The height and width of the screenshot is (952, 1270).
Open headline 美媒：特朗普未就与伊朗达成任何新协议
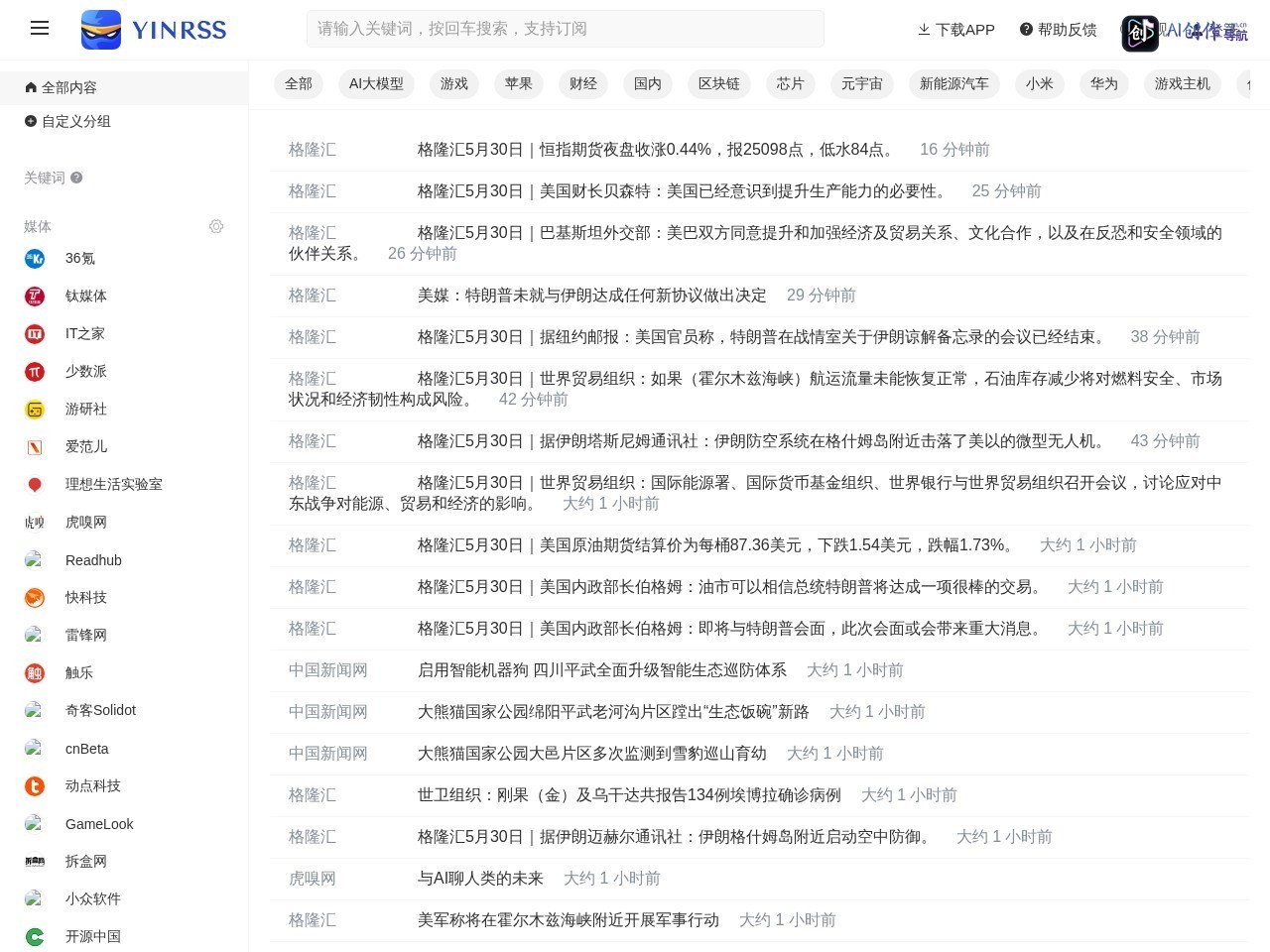[x=592, y=296]
